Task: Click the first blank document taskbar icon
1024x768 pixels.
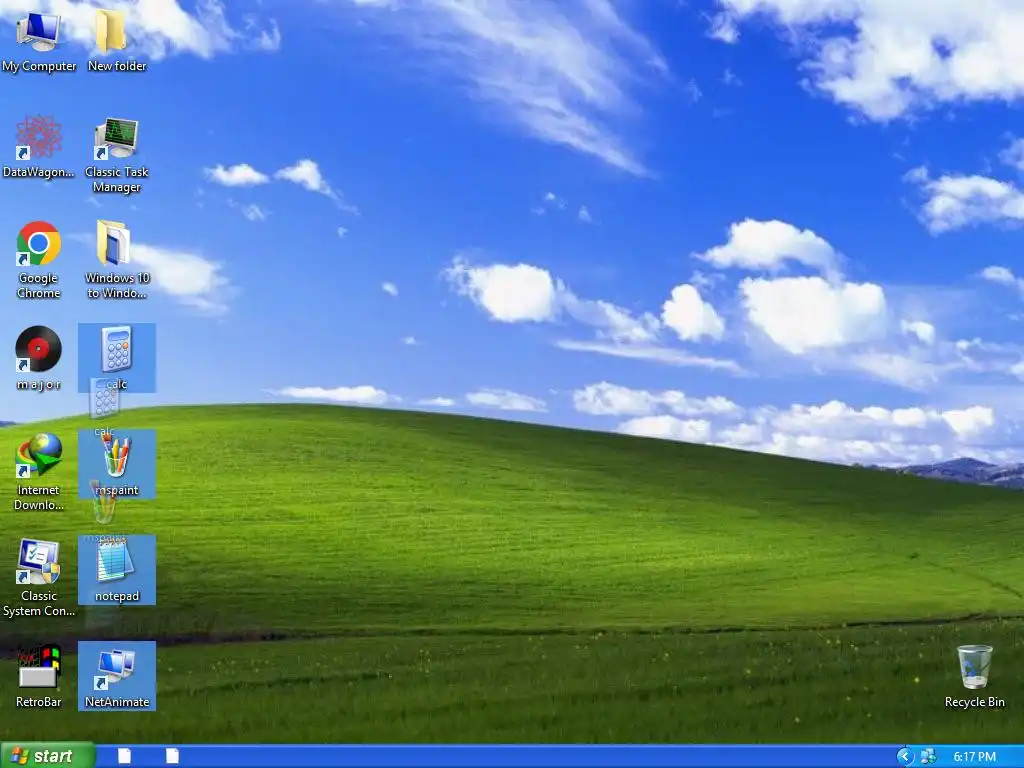Action: pos(124,756)
